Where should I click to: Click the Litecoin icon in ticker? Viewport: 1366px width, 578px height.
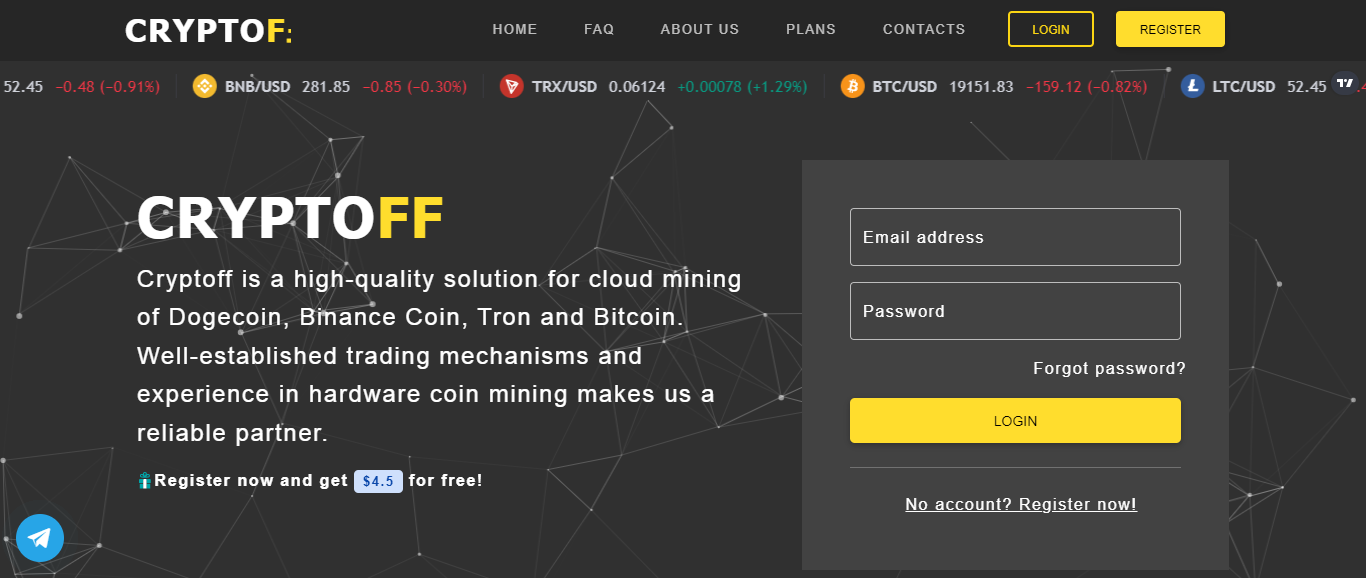[x=1192, y=86]
